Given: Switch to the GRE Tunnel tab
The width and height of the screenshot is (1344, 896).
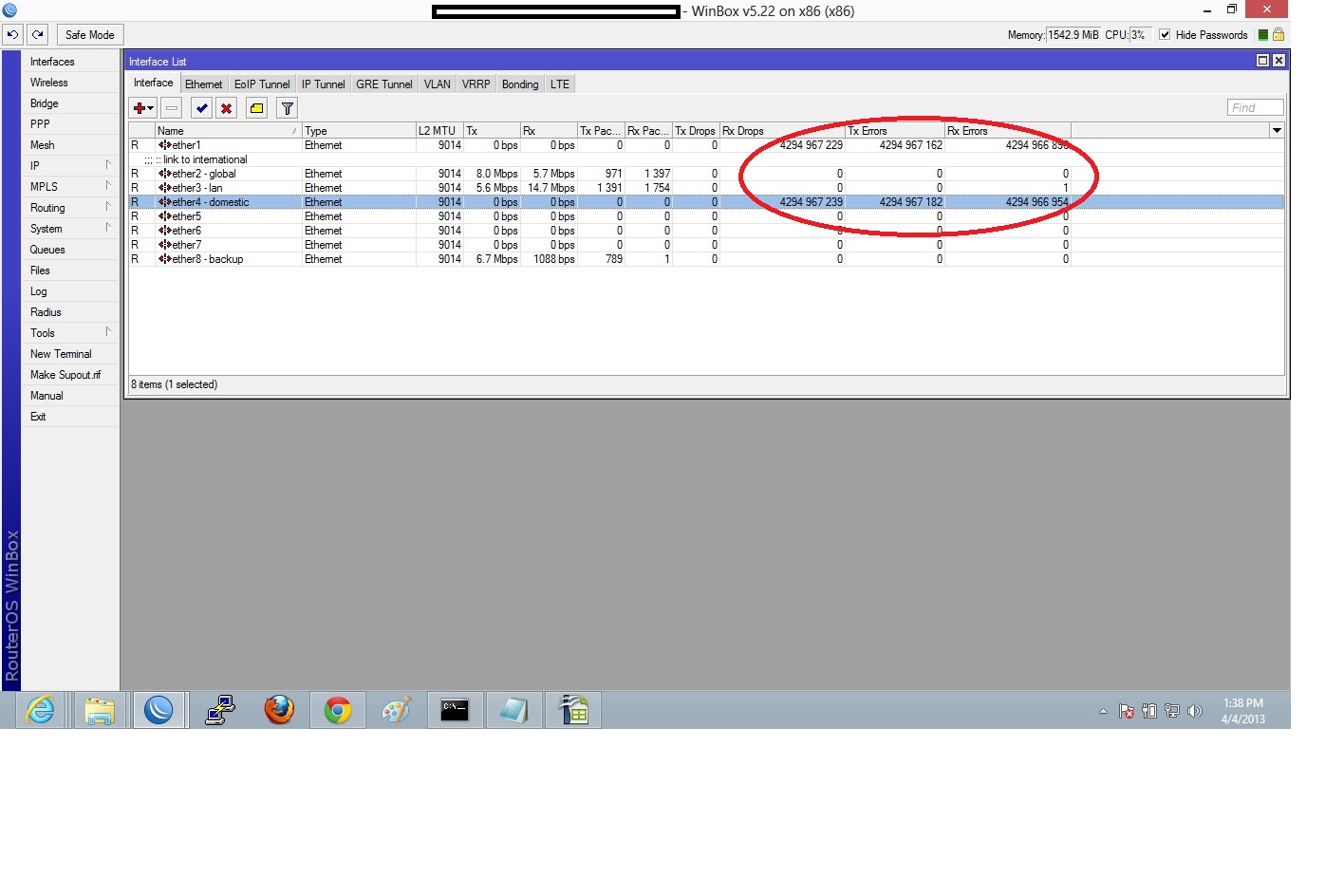Looking at the screenshot, I should coord(384,84).
